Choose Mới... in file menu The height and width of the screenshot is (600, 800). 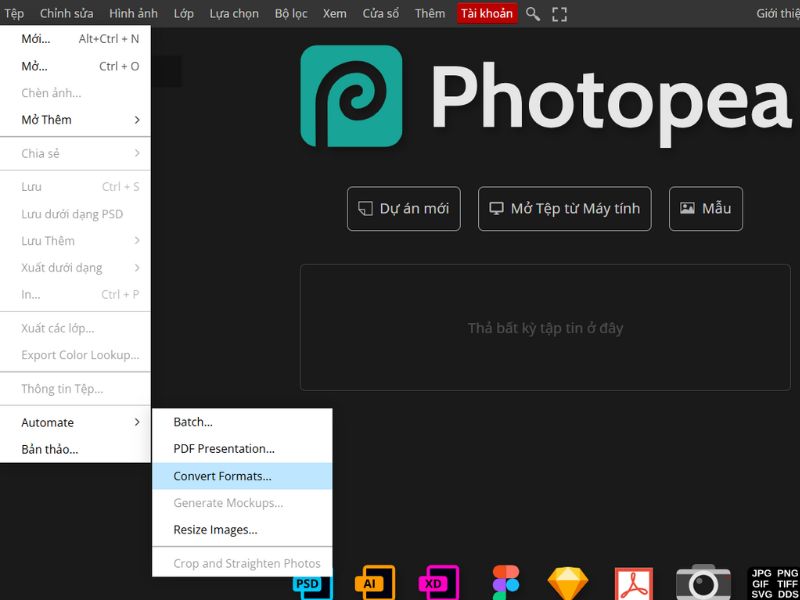click(75, 39)
